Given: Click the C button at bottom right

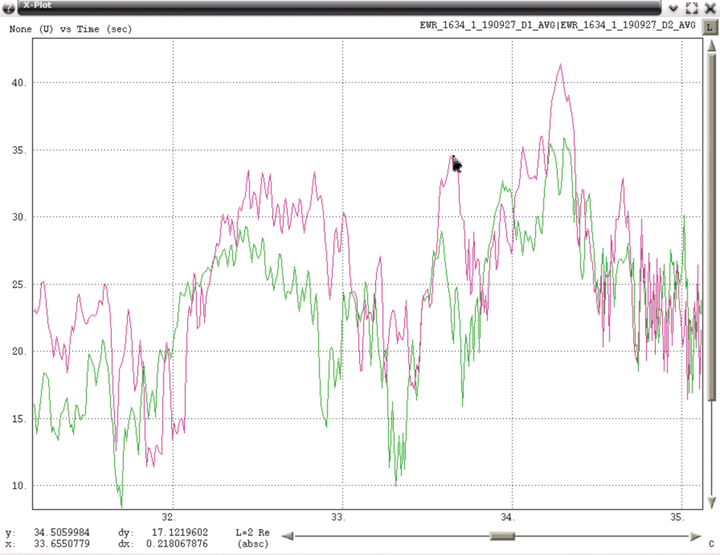Looking at the screenshot, I should [710, 545].
